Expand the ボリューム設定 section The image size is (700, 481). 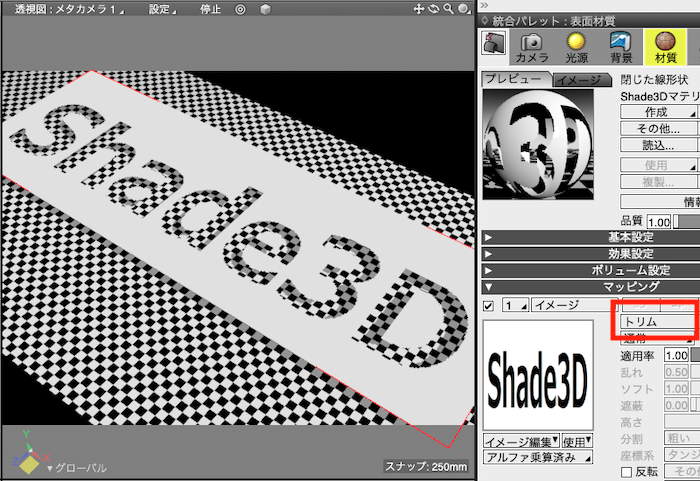591,270
